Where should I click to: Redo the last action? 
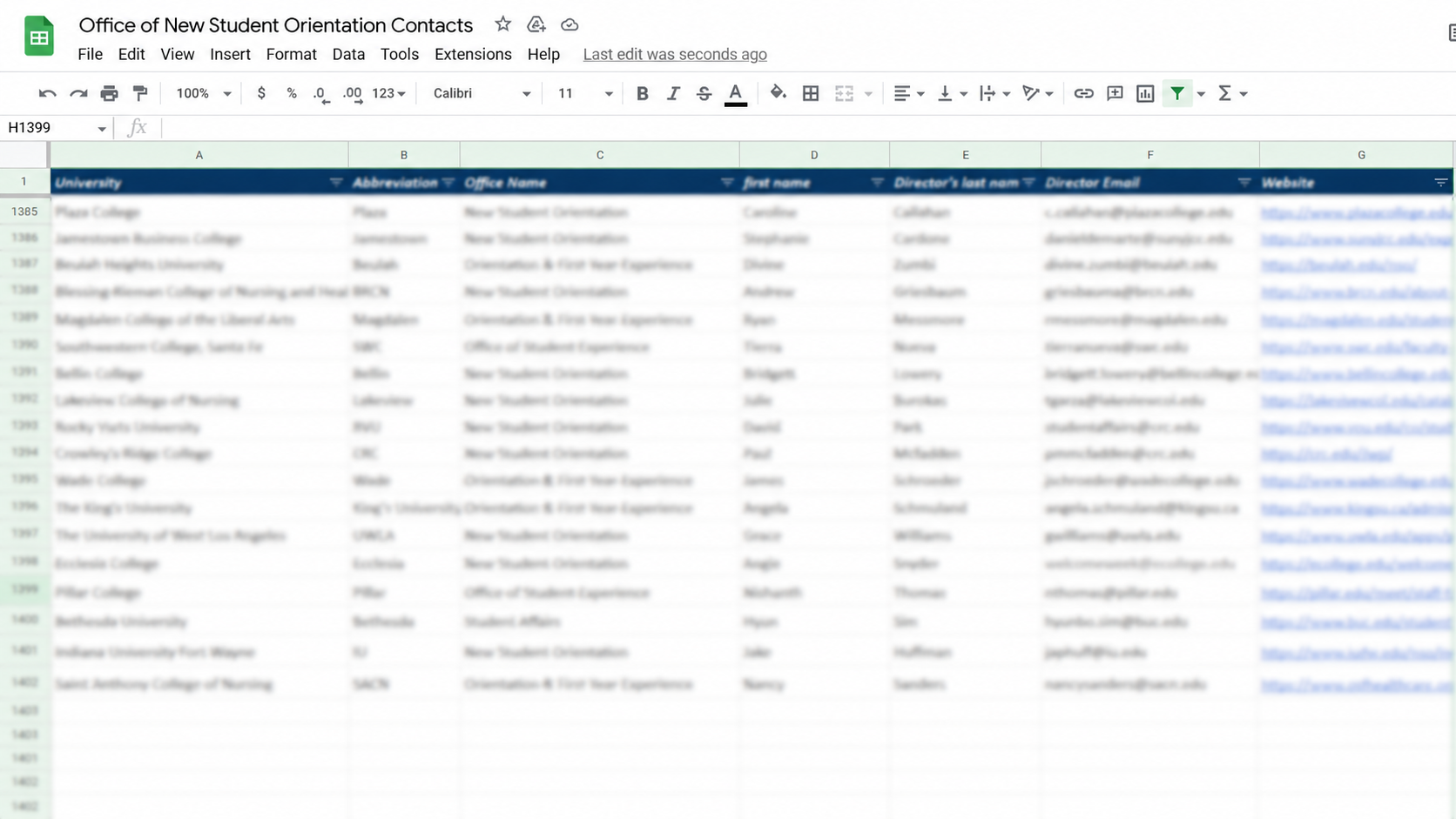78,93
